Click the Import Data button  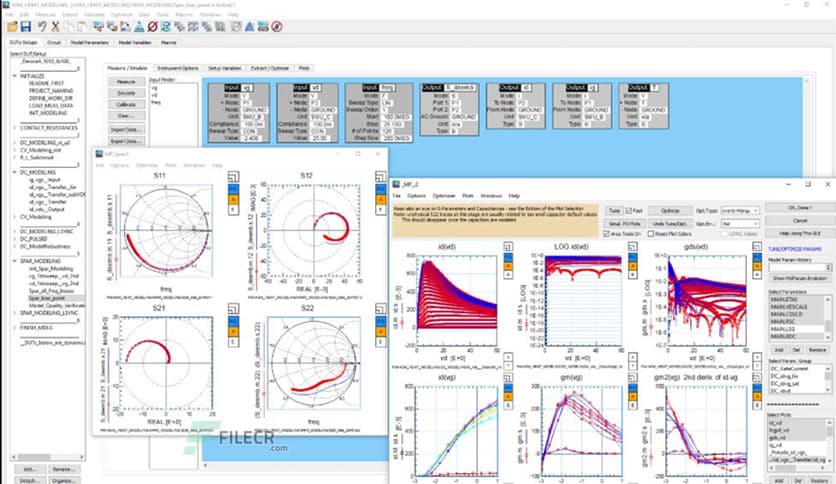(126, 130)
